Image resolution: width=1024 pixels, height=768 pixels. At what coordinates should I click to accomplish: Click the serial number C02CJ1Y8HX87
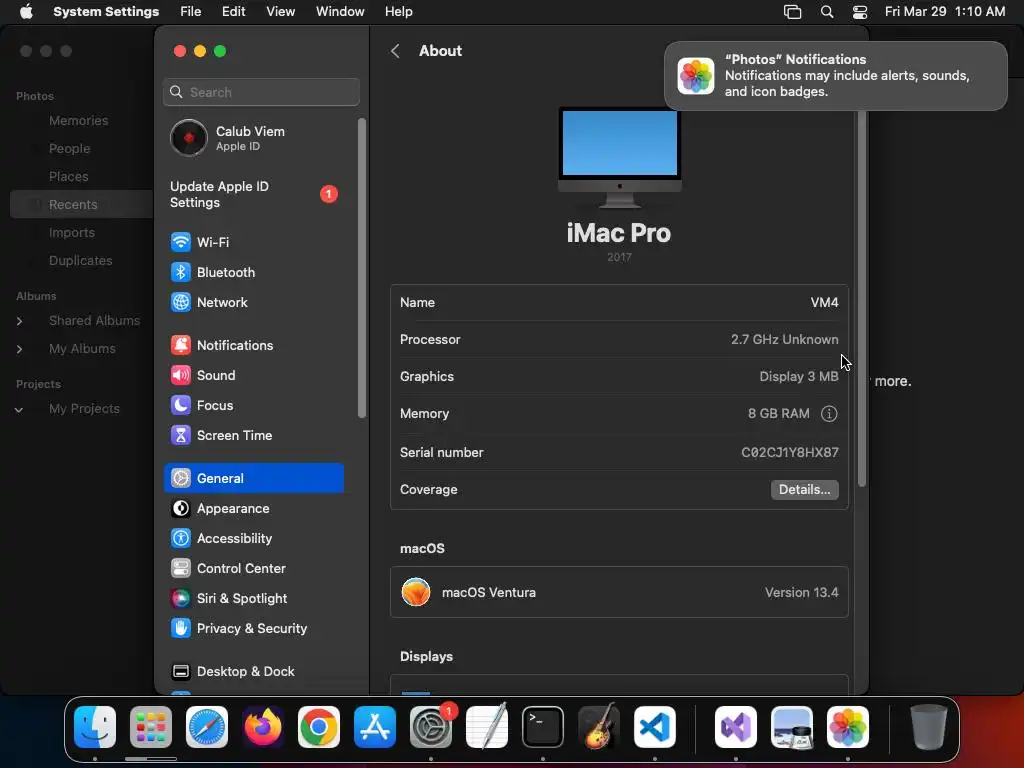[790, 453]
